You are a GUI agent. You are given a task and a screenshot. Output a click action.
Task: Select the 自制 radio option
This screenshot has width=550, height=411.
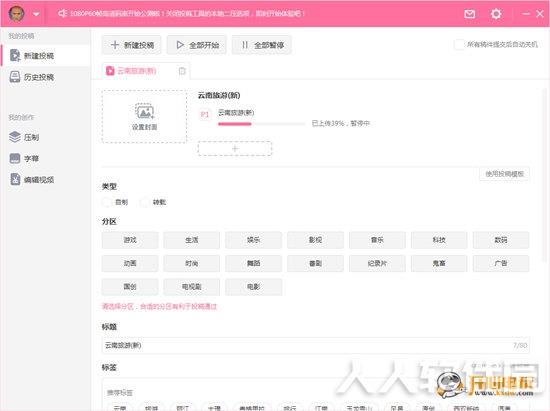[x=106, y=202]
